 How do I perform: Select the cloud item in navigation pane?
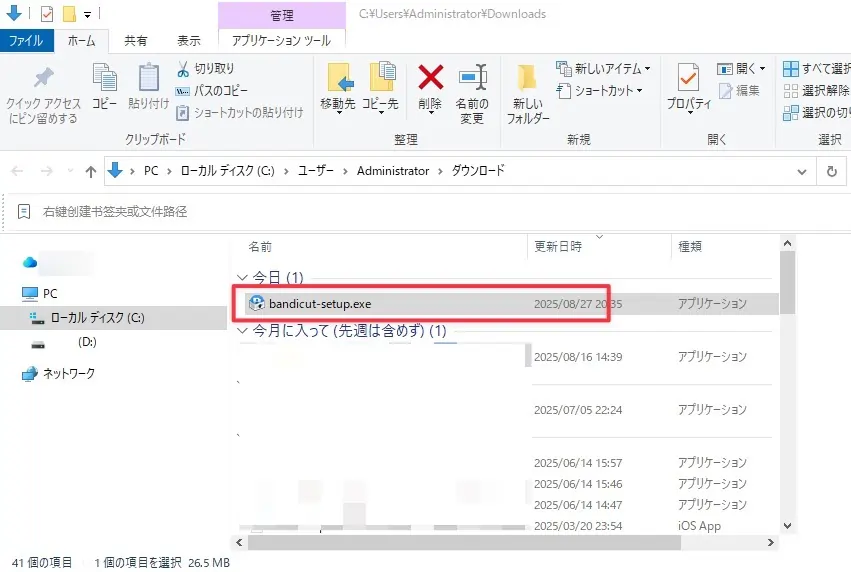tap(30, 263)
